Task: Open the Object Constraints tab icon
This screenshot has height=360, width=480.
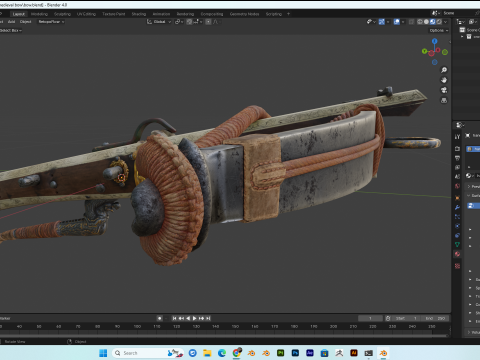Action: click(x=457, y=235)
